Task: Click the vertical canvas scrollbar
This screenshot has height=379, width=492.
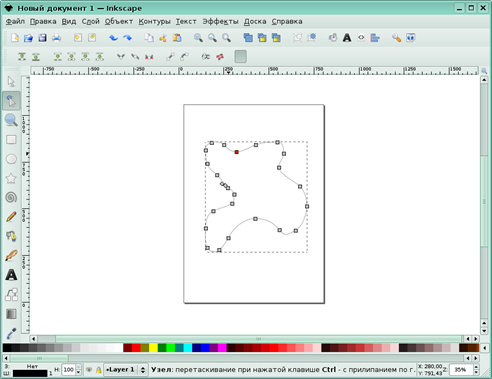Action: click(484, 201)
